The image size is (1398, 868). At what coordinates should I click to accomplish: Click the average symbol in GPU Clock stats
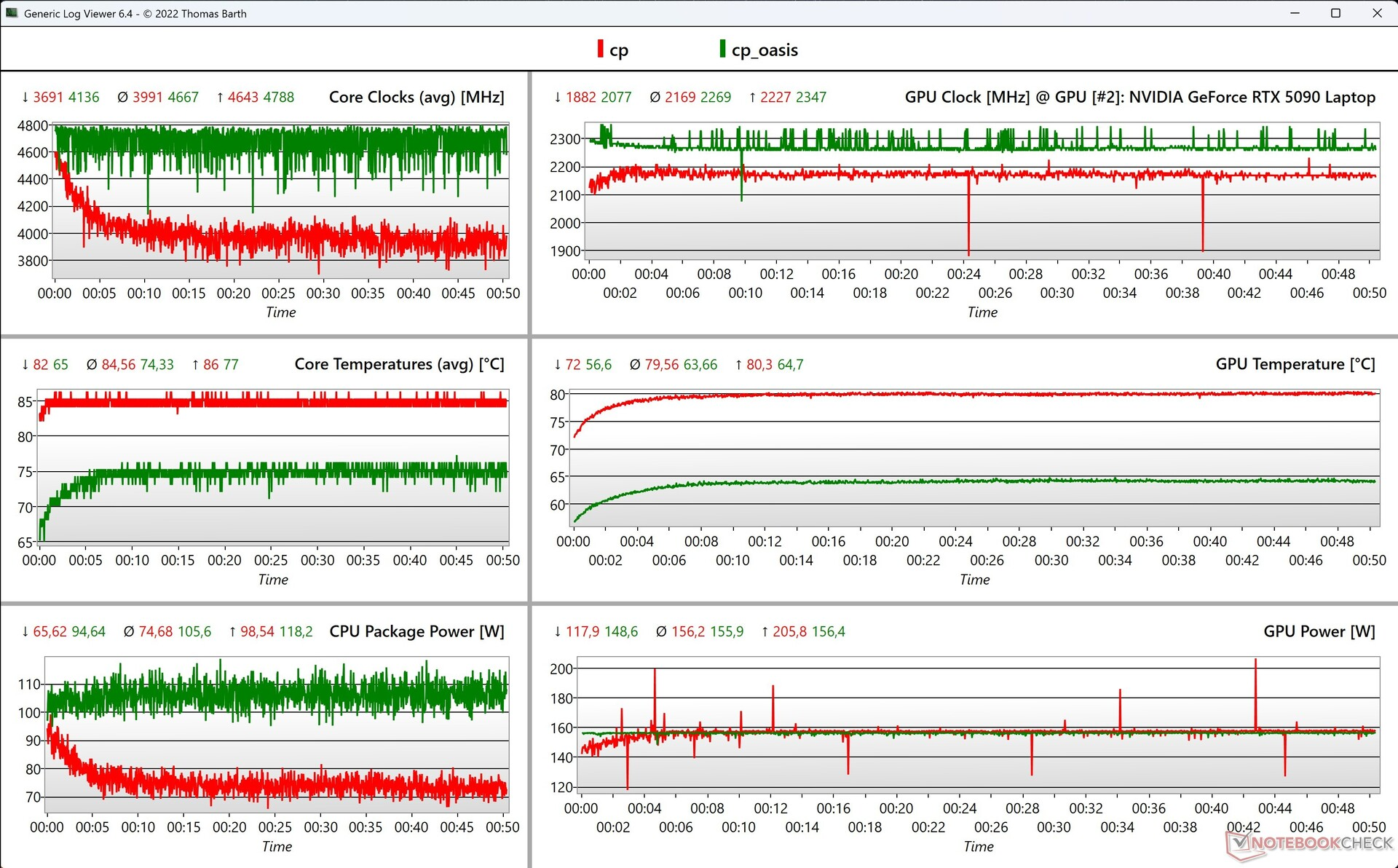coord(655,97)
